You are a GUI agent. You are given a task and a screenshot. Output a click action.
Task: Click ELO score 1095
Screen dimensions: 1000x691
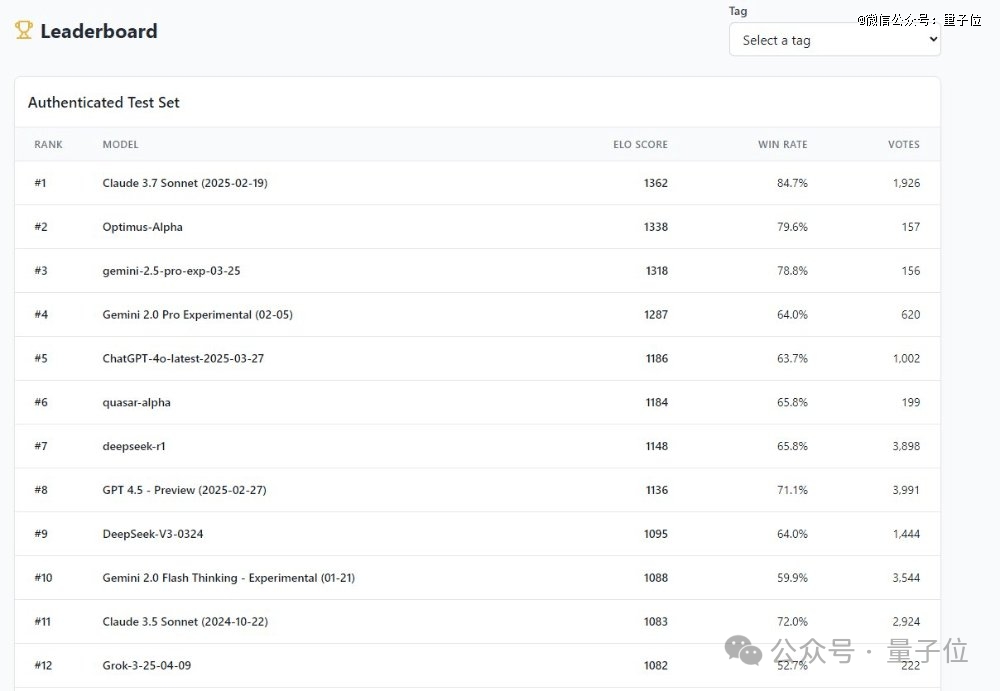click(x=656, y=534)
